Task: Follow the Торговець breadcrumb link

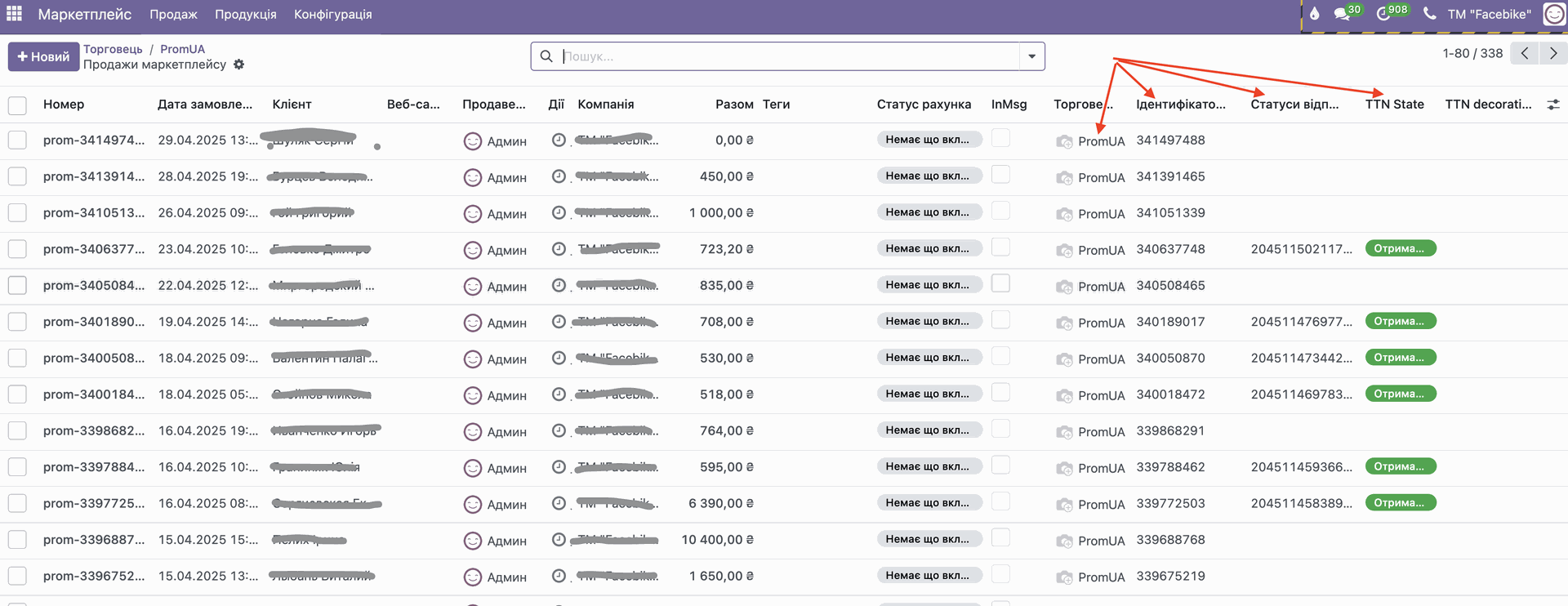Action: coord(113,49)
